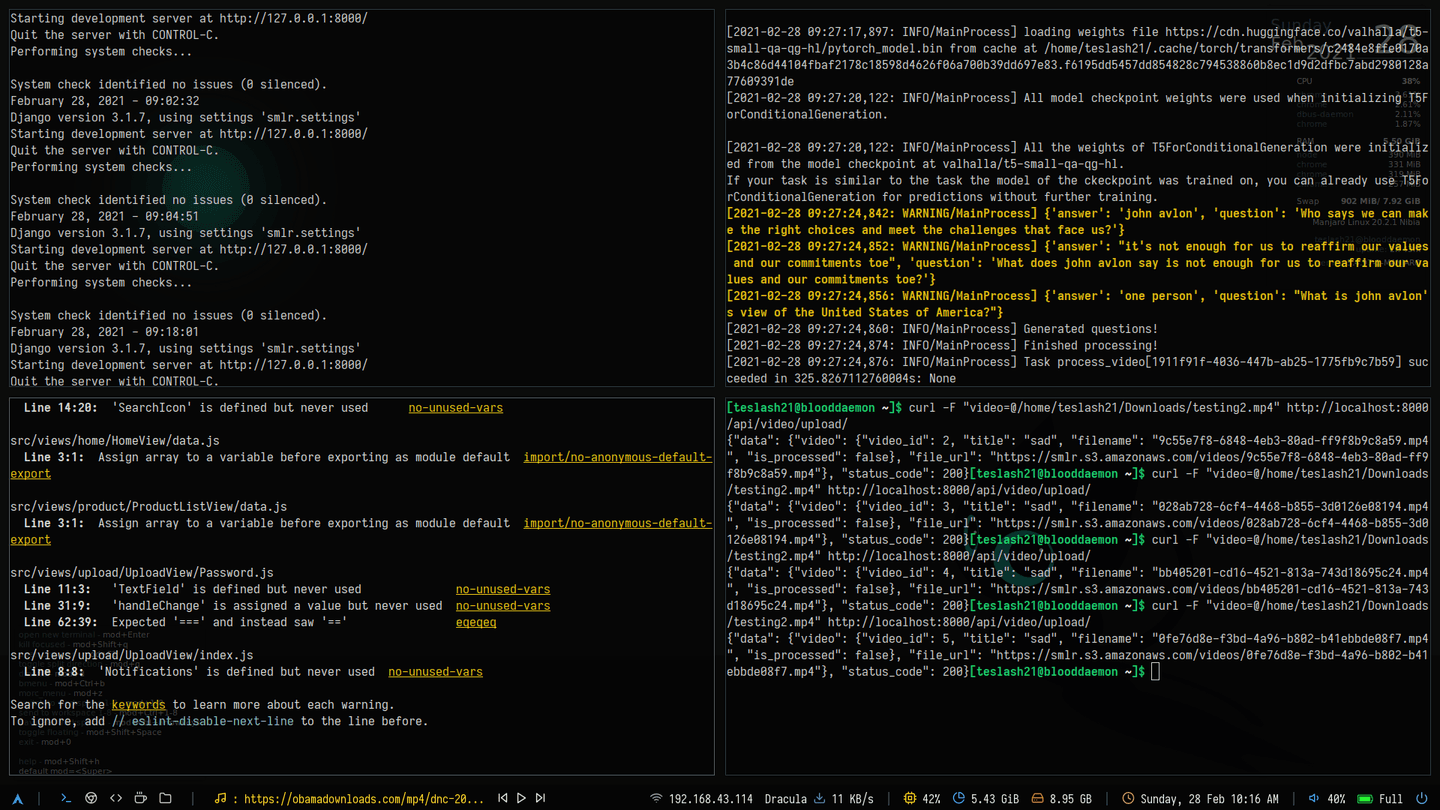This screenshot has height=810, width=1440.
Task: Click the clock icon in the bar
Action: (1128, 798)
